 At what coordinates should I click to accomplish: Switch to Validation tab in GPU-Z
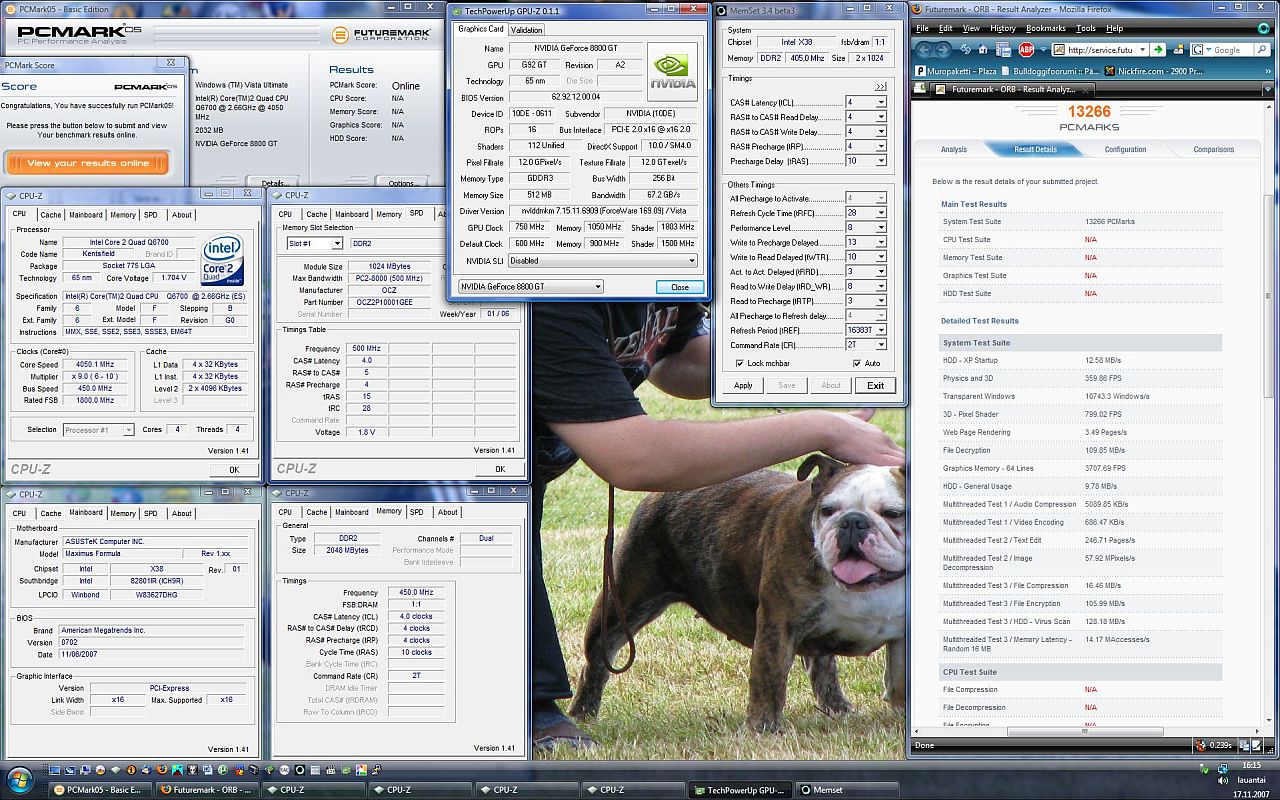[x=527, y=30]
